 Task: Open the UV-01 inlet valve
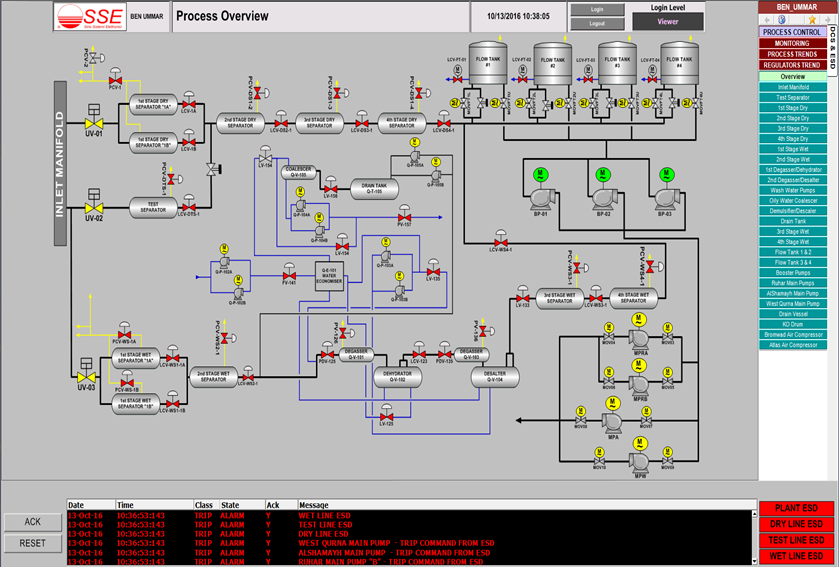(94, 124)
